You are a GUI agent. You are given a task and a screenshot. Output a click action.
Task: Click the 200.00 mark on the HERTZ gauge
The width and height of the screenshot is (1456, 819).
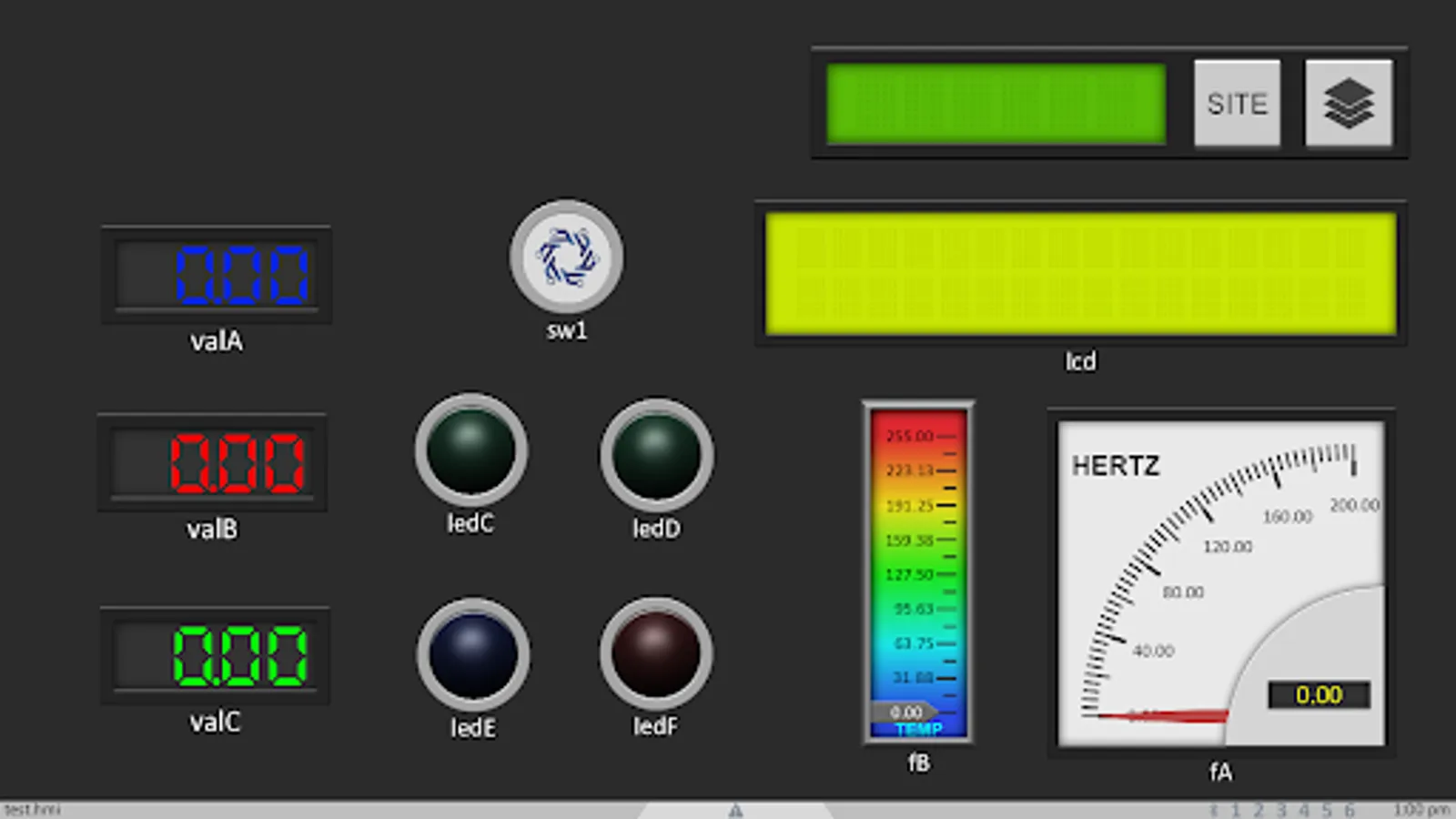[x=1354, y=505]
